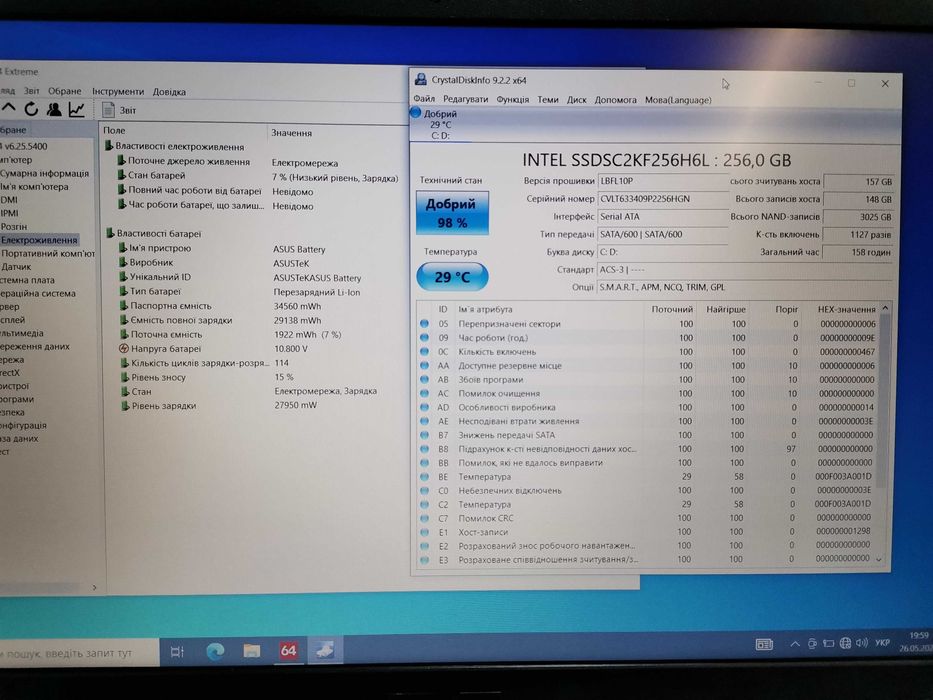Image resolution: width=933 pixels, height=700 pixels.
Task: Open the Функція menu in CrystalDiskInfo
Action: point(512,99)
